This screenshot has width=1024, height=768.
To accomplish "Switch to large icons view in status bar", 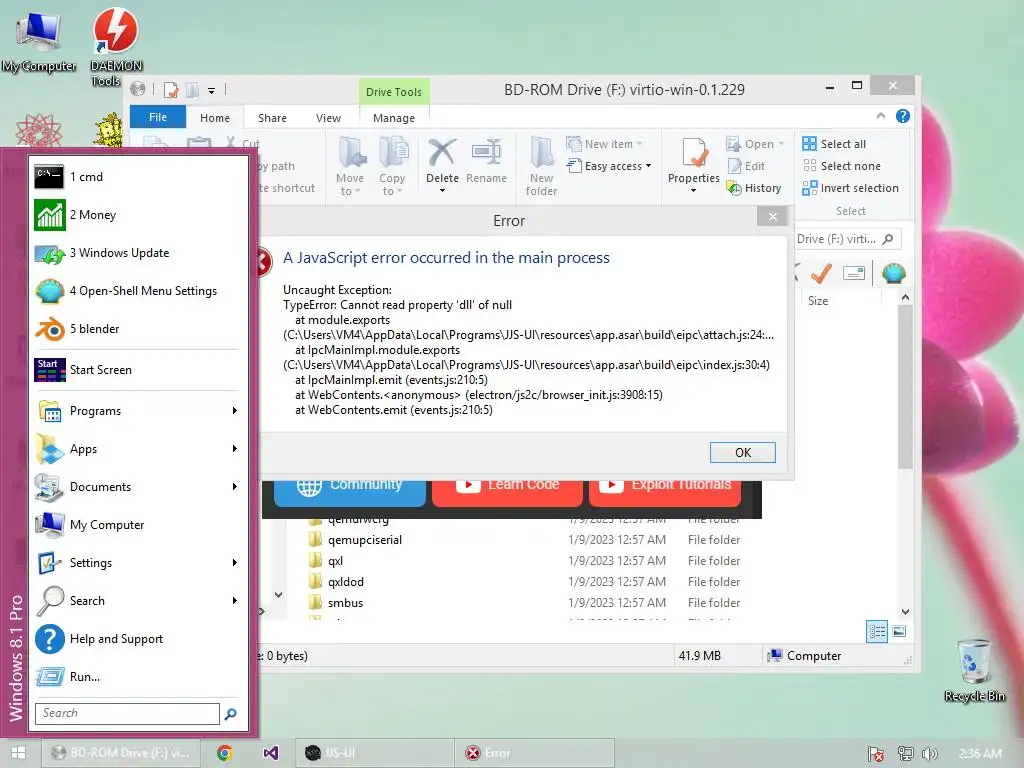I will point(899,632).
